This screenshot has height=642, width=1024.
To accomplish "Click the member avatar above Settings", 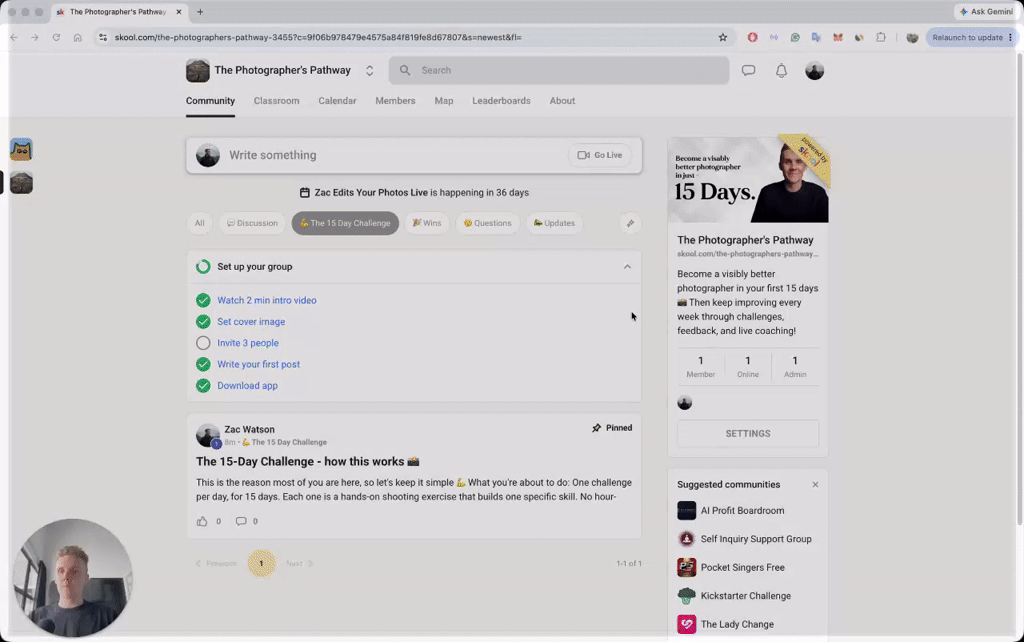I will pyautogui.click(x=684, y=402).
